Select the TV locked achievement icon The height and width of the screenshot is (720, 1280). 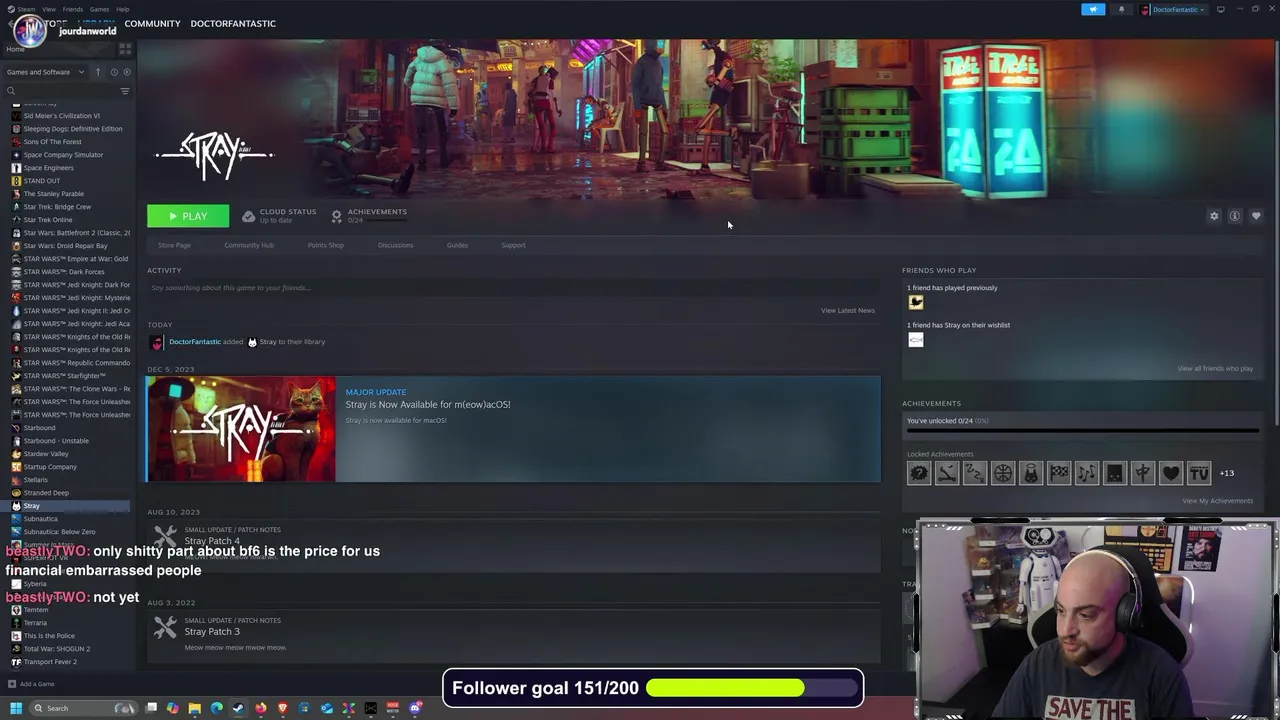point(1198,473)
